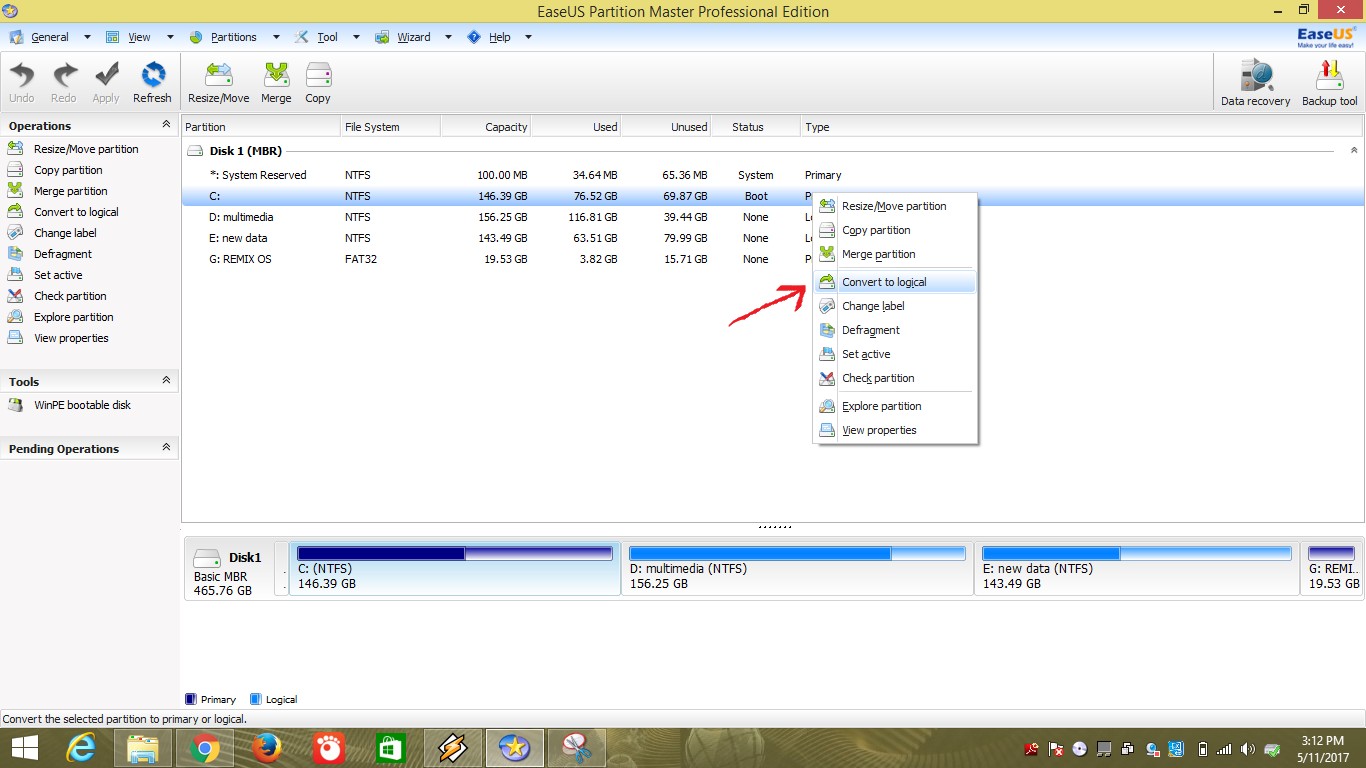Collapse the Operations panel

pyautogui.click(x=166, y=125)
